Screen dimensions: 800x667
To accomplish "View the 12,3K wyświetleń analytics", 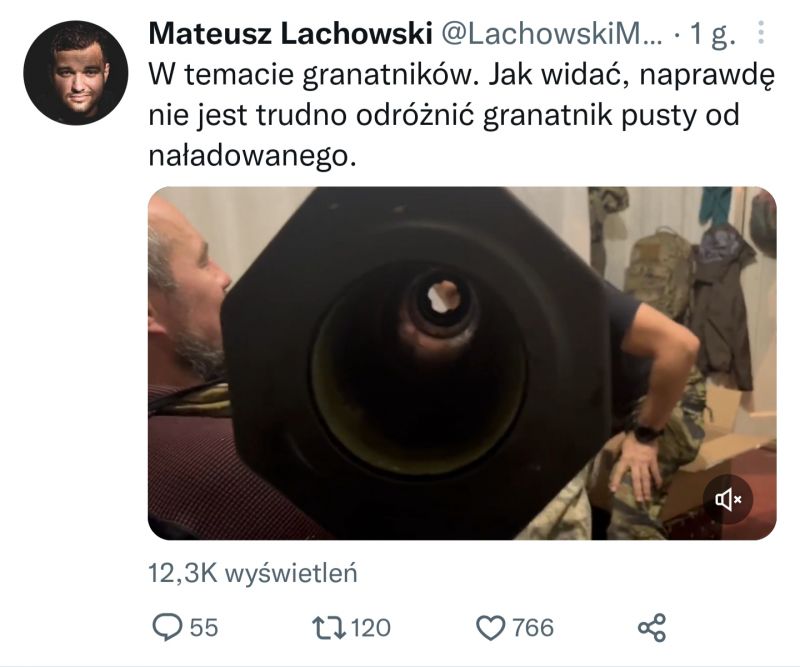I will (253, 574).
